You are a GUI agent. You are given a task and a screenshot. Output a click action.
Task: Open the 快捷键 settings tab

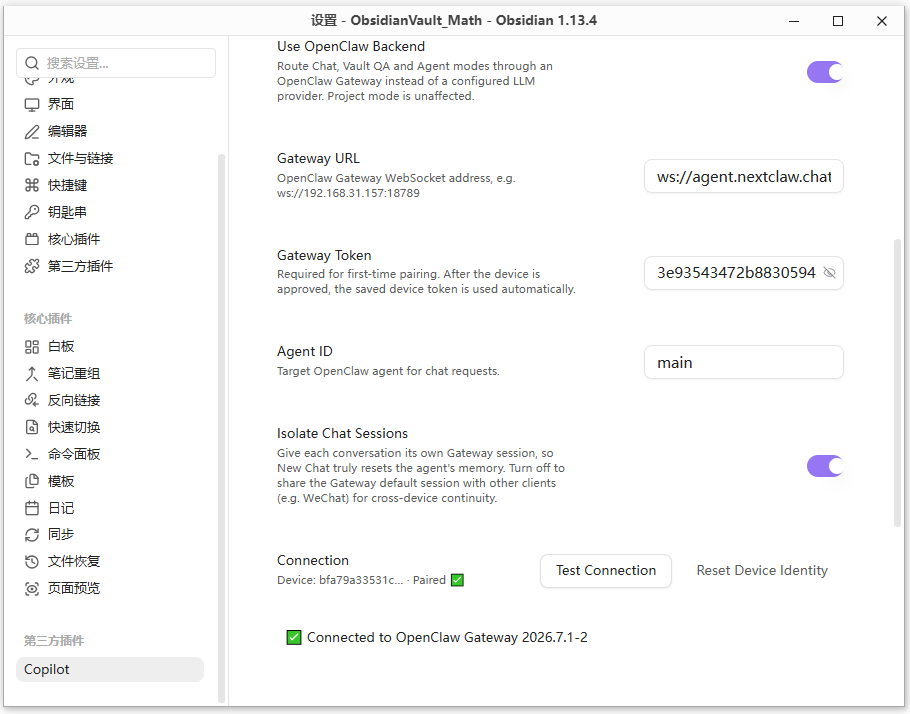[110, 185]
